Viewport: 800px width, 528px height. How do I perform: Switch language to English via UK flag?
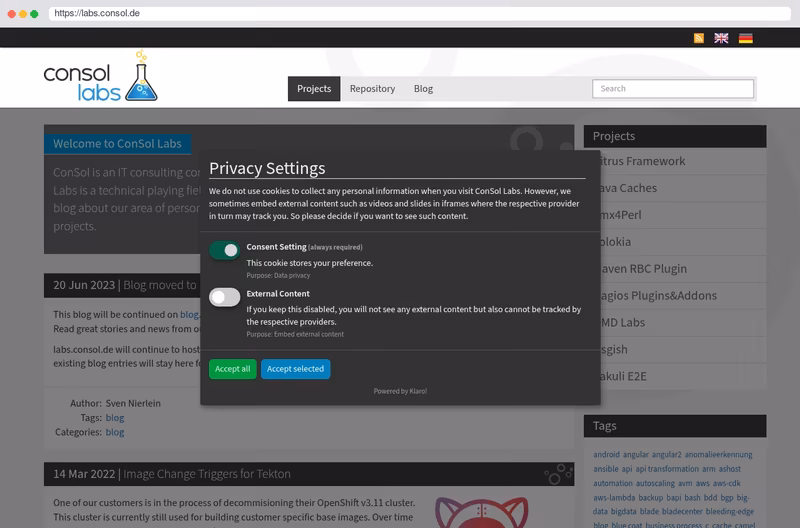[721, 38]
